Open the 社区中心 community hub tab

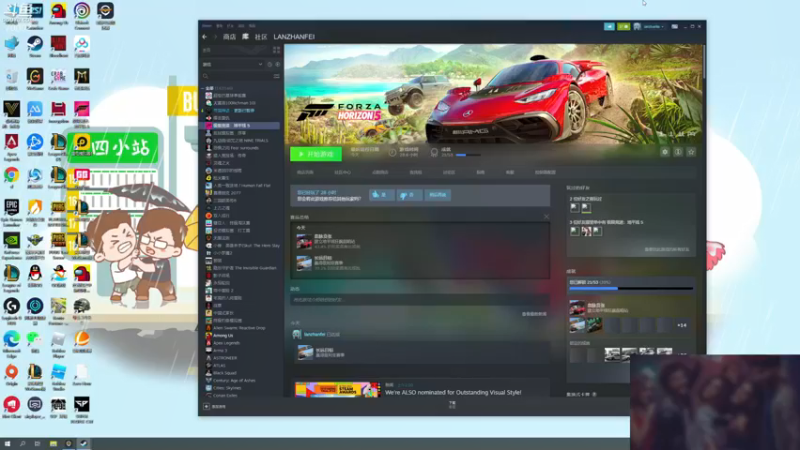tap(342, 172)
